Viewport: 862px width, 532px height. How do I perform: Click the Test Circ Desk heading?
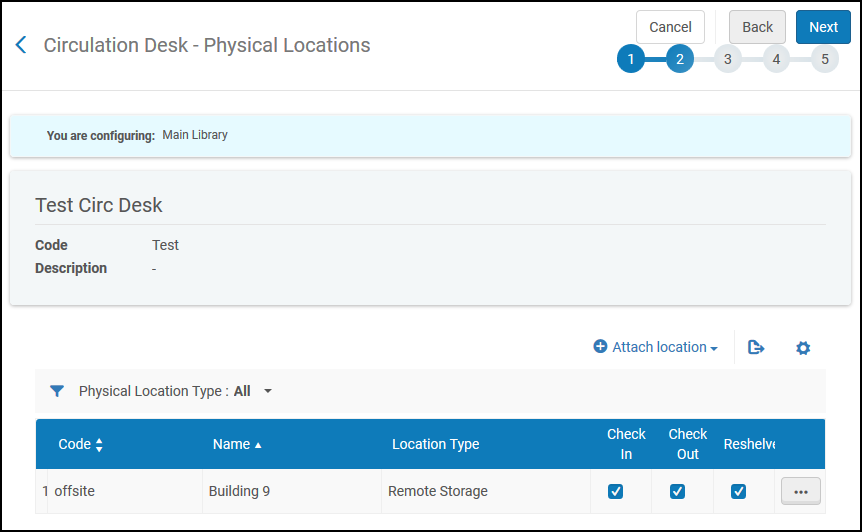(x=98, y=205)
